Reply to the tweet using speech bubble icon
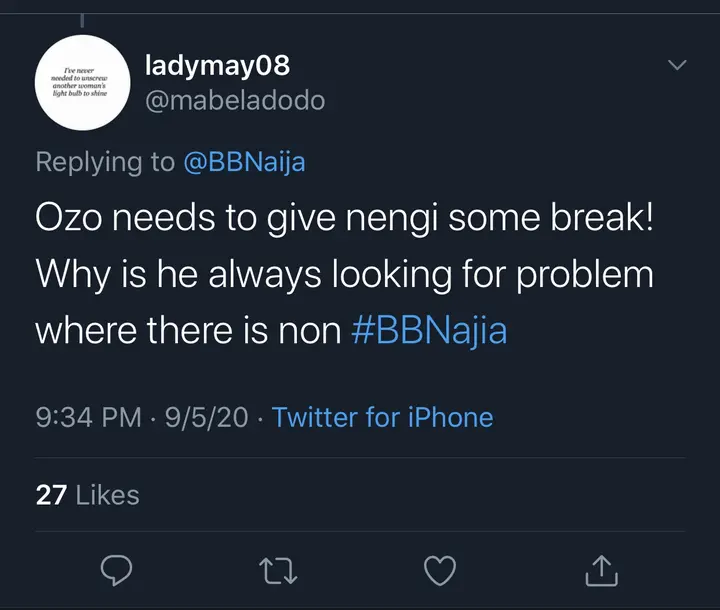The width and height of the screenshot is (720, 610). pos(118,569)
